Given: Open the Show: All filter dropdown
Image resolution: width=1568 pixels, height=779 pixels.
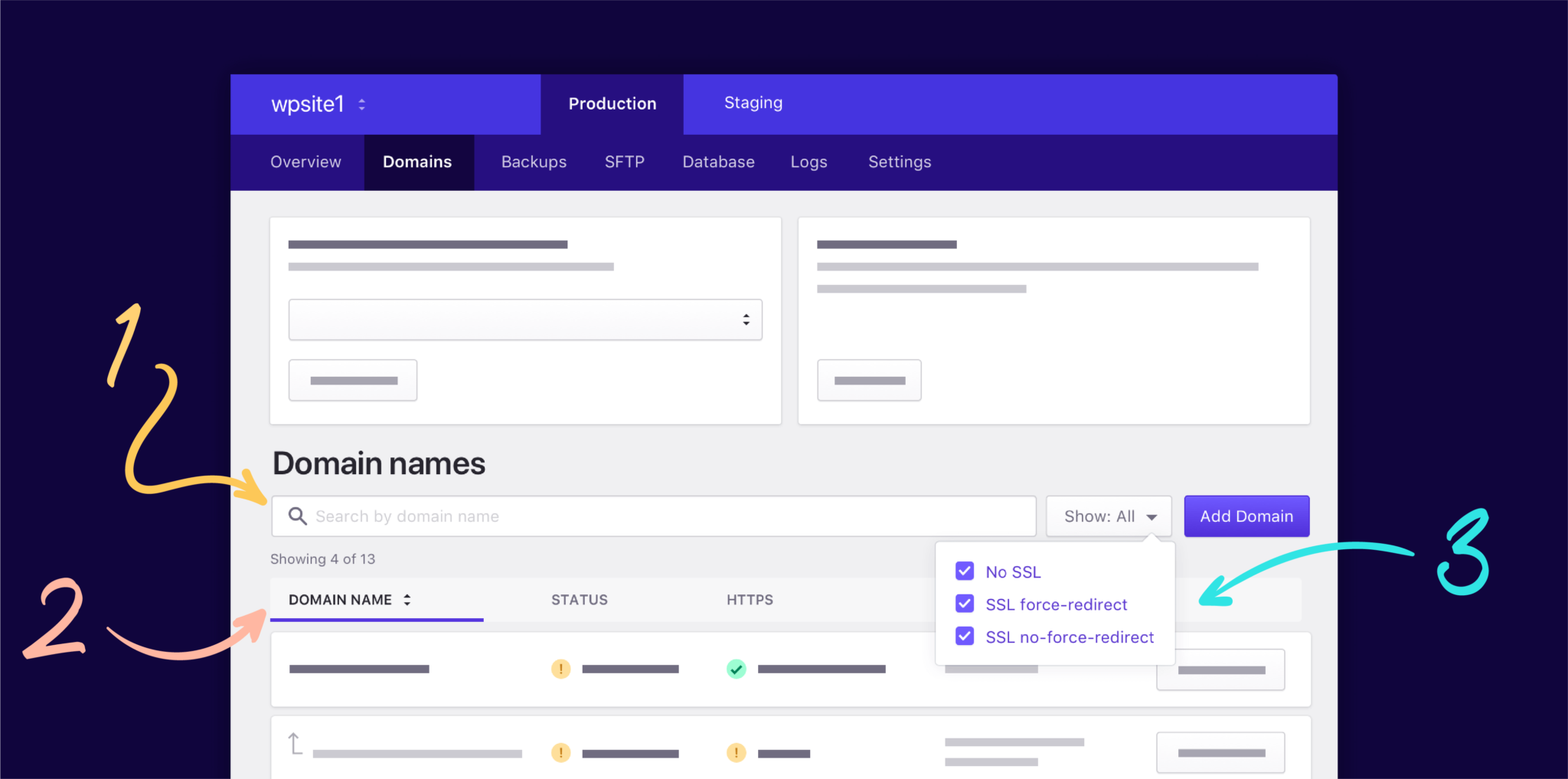Looking at the screenshot, I should (x=1108, y=516).
